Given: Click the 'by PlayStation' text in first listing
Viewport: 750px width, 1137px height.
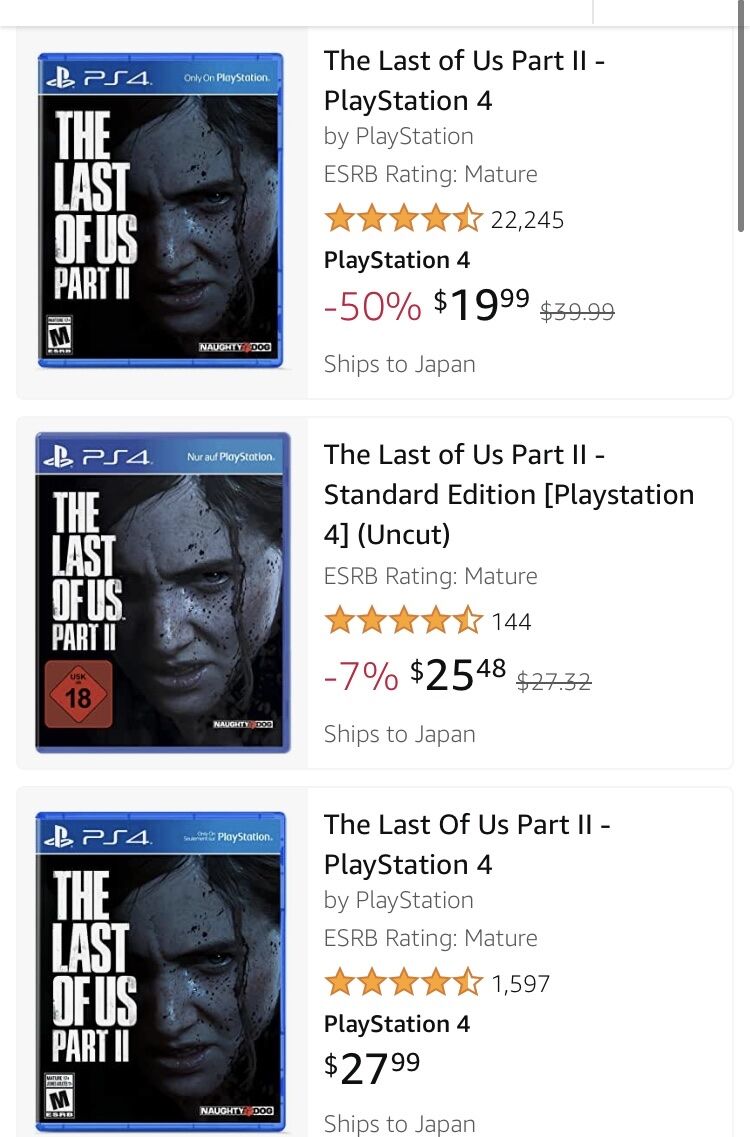Looking at the screenshot, I should click(398, 136).
